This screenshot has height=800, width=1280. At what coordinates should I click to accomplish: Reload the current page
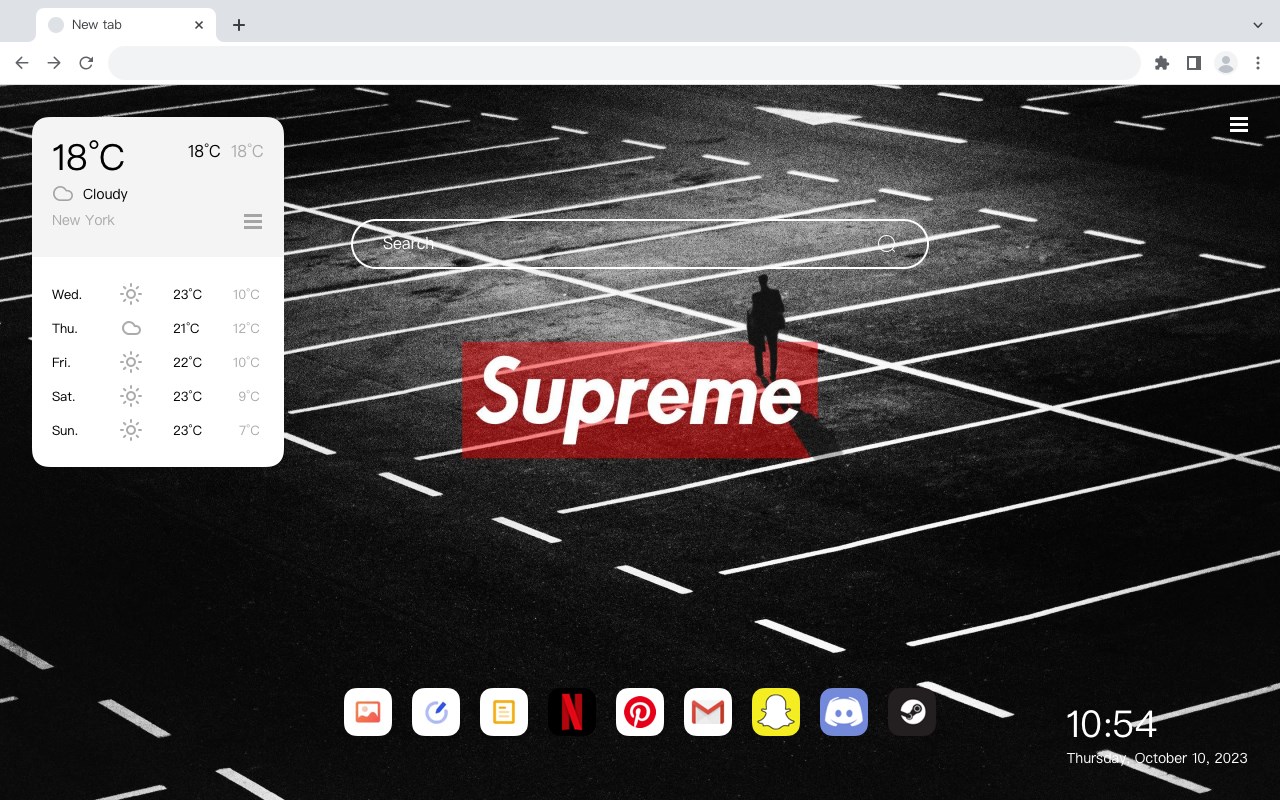point(86,63)
